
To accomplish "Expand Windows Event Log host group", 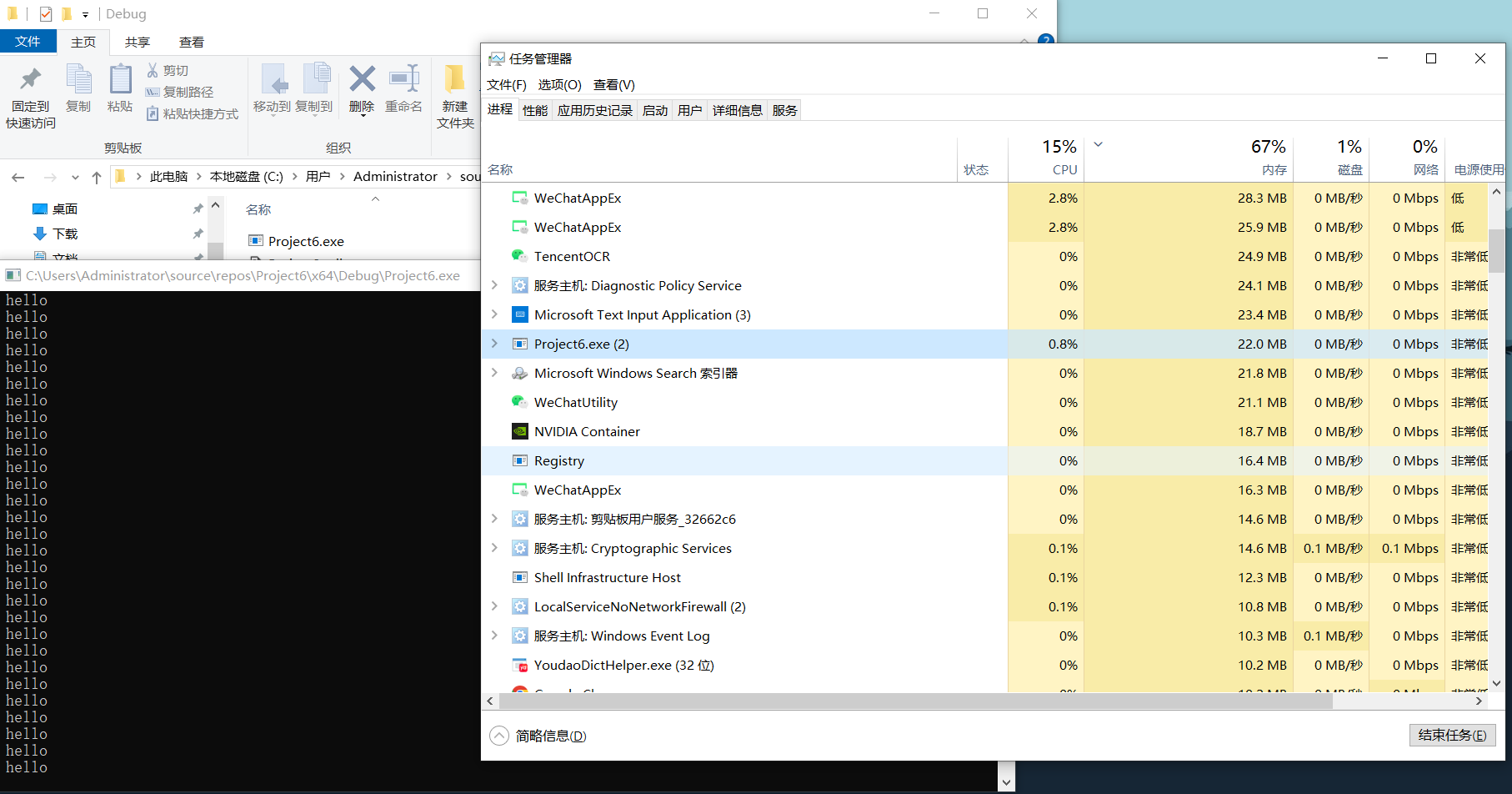I will pos(495,636).
